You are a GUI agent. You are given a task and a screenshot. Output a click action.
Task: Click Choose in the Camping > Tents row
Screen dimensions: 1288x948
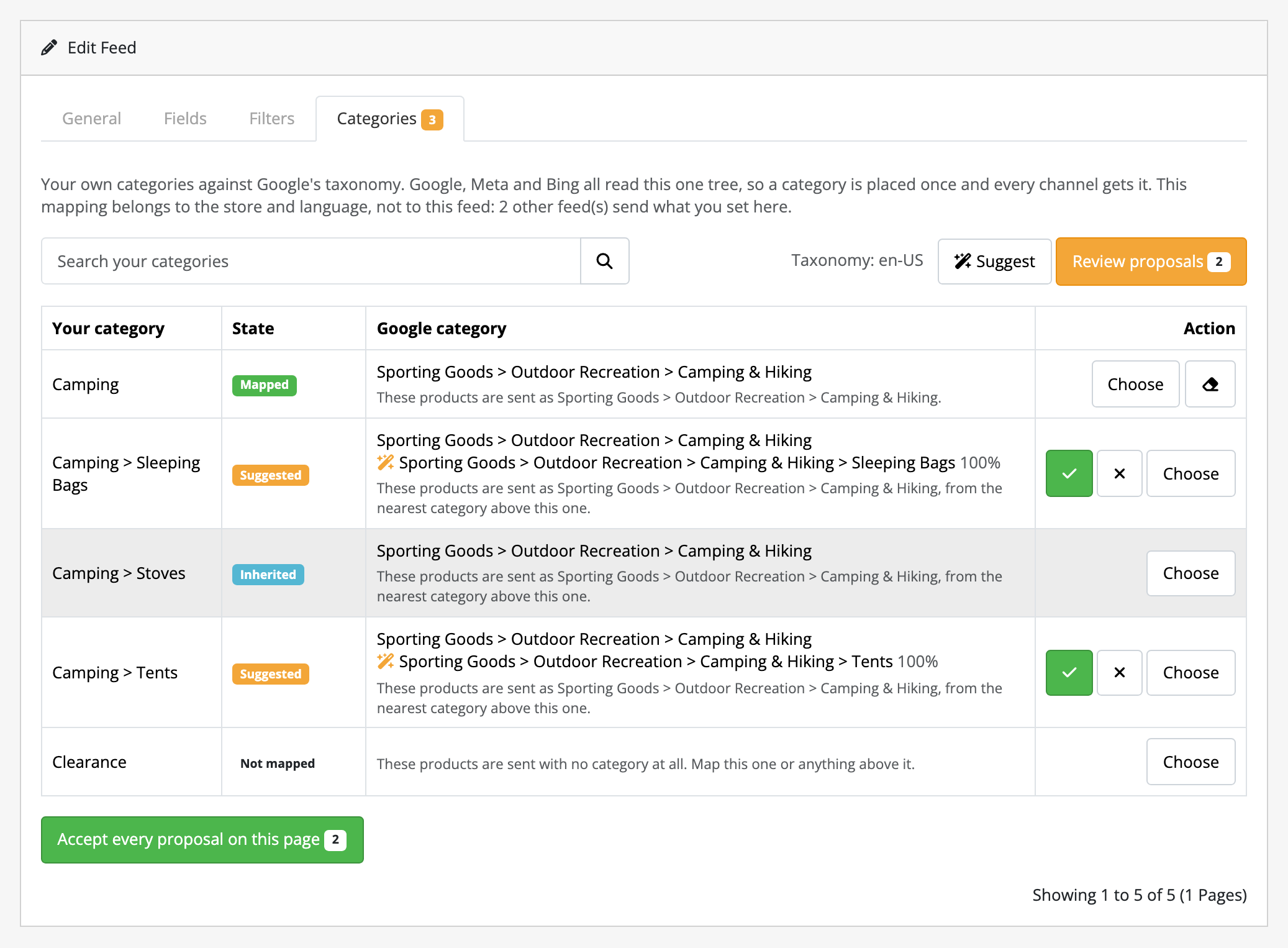click(x=1190, y=672)
